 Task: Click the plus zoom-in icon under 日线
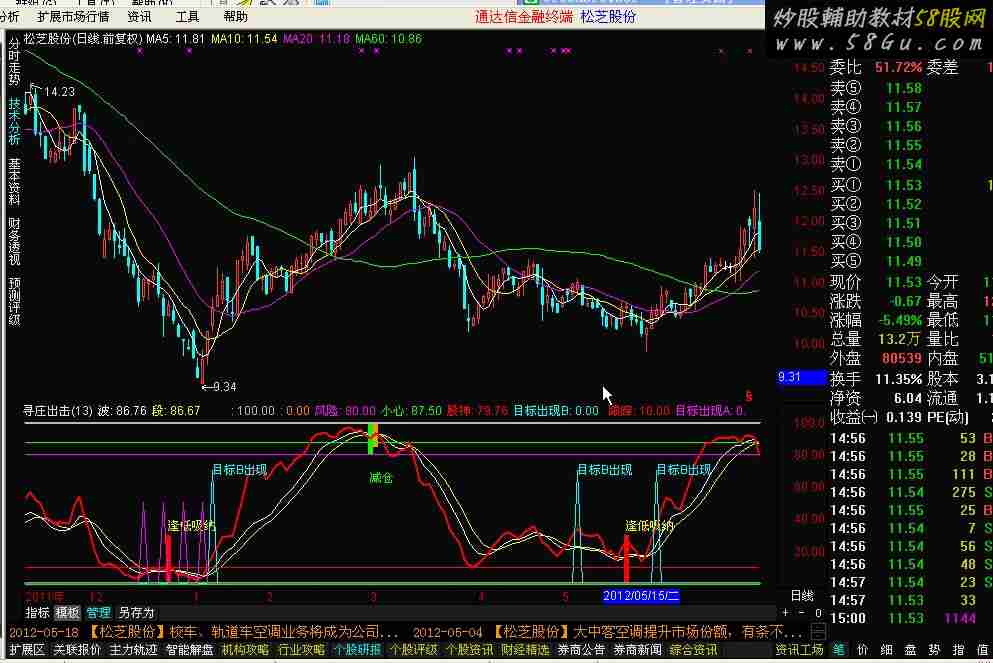785,612
